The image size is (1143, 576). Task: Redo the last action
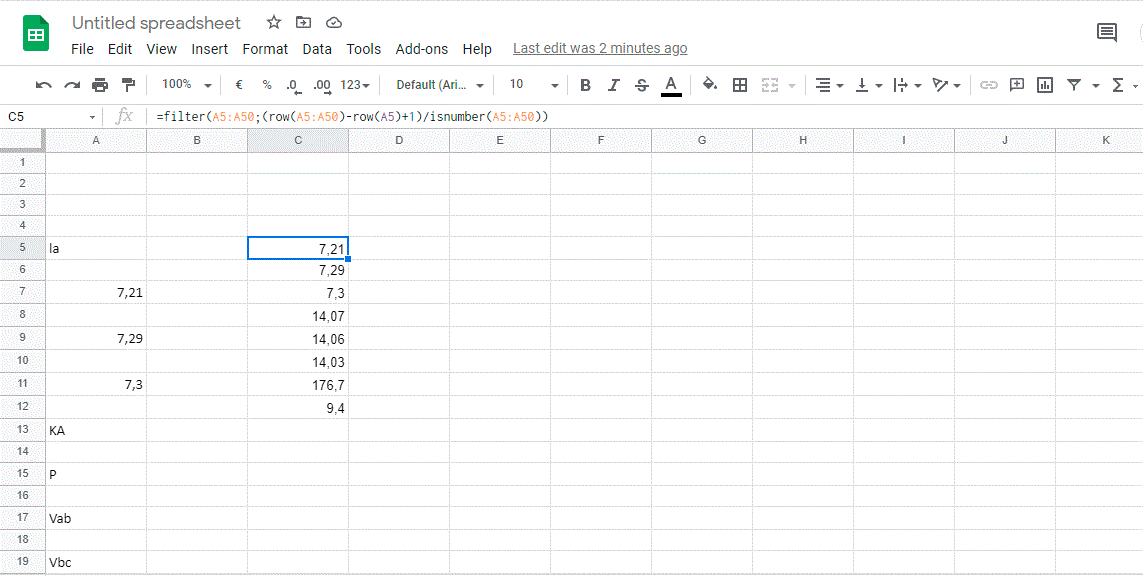tap(71, 85)
